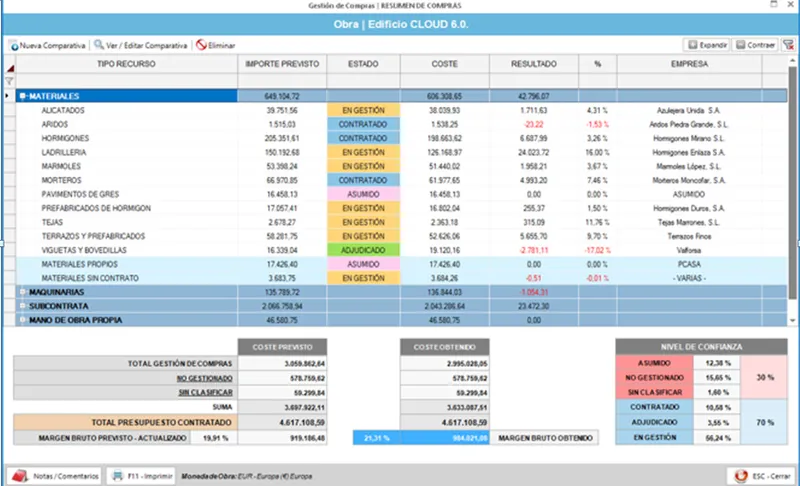The width and height of the screenshot is (800, 486).
Task: Click the Contraer button
Action: [x=755, y=45]
